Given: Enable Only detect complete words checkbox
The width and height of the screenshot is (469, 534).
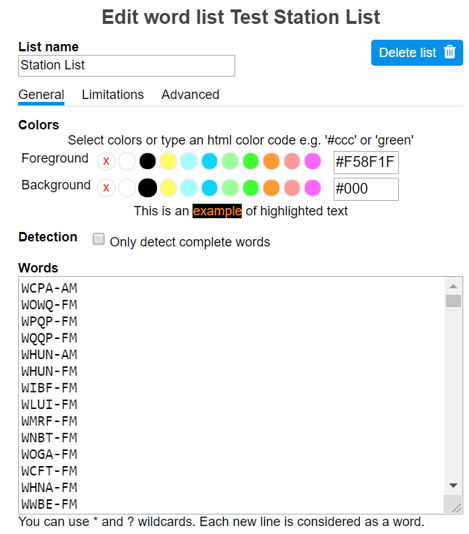Looking at the screenshot, I should (99, 239).
